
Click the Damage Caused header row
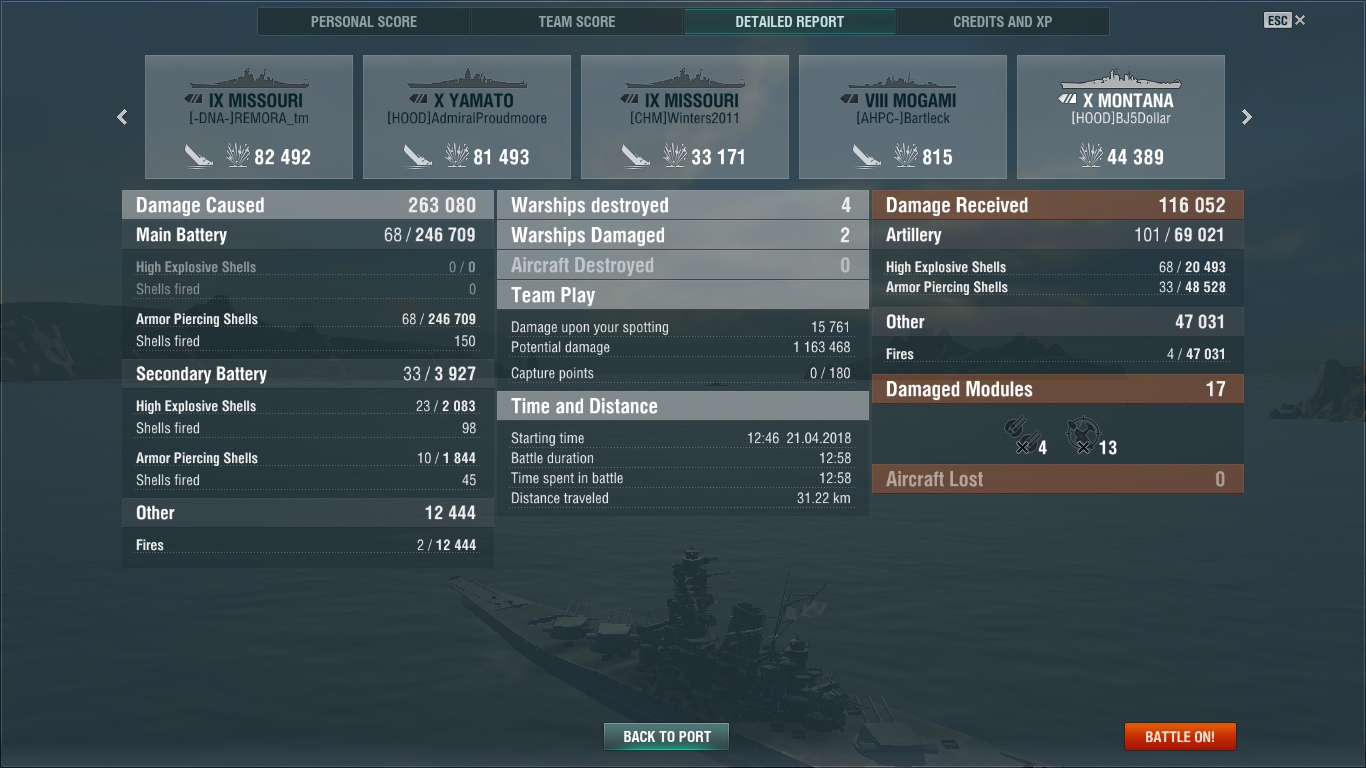(308, 205)
